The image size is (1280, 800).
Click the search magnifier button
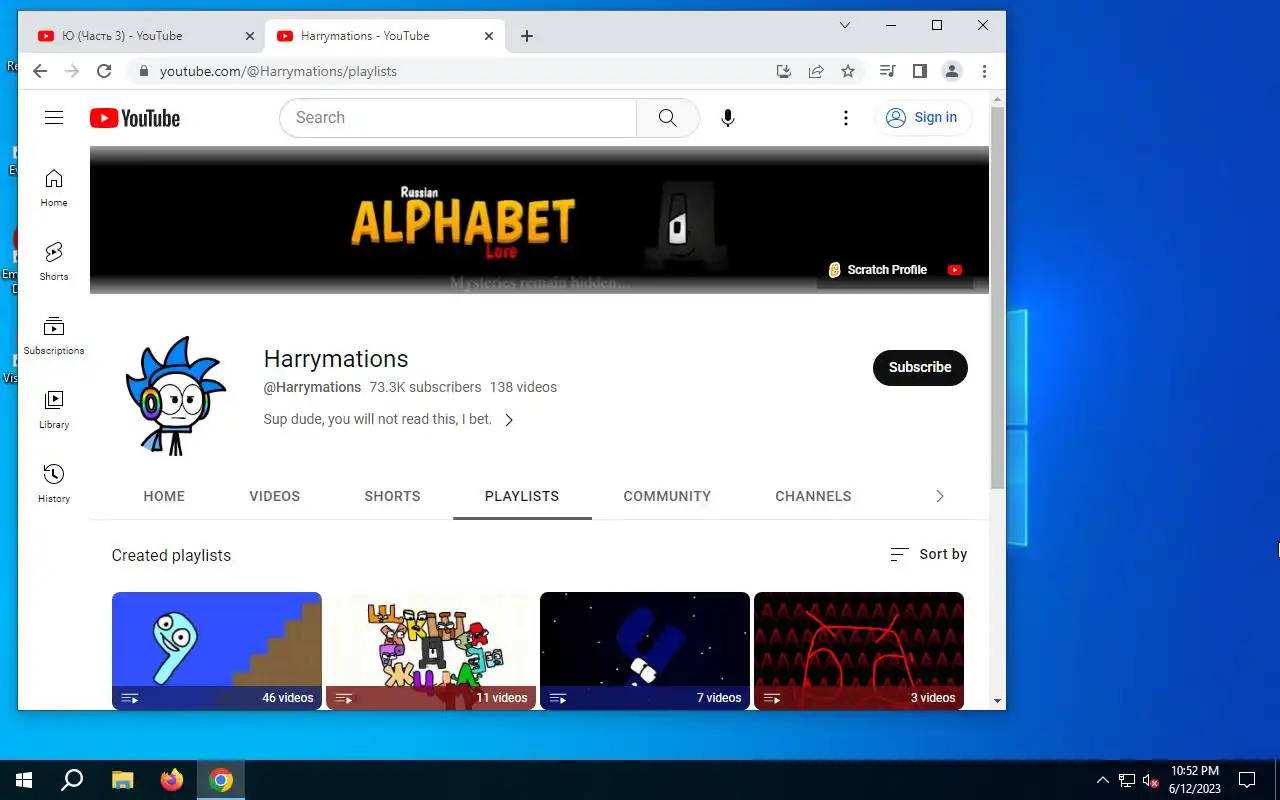coord(667,118)
